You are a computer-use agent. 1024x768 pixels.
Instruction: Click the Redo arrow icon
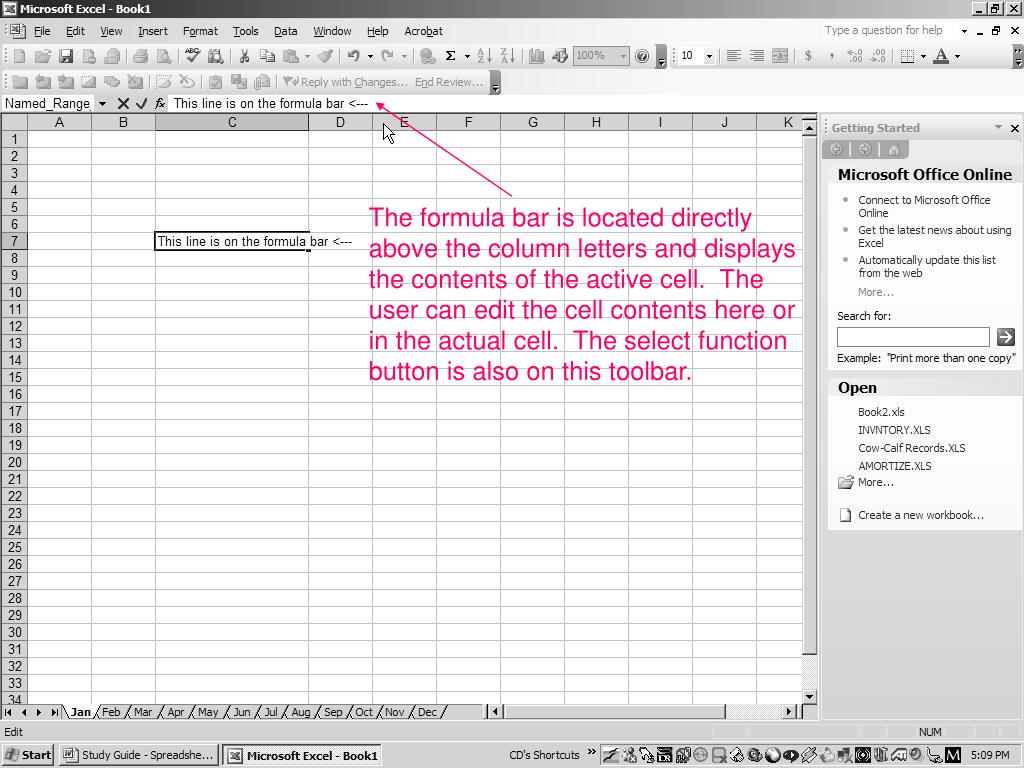(387, 56)
